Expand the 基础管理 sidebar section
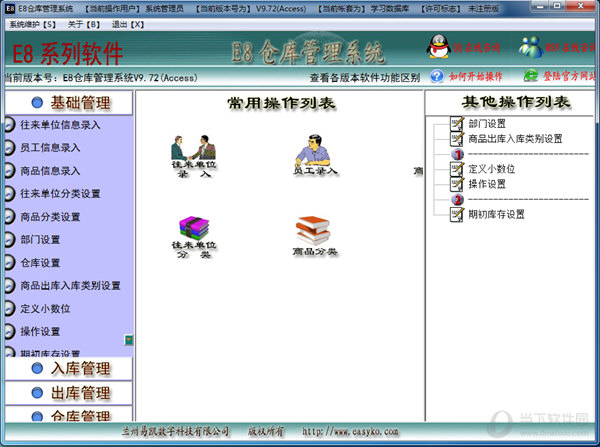Screen dimensions: 600x447 (x=69, y=103)
